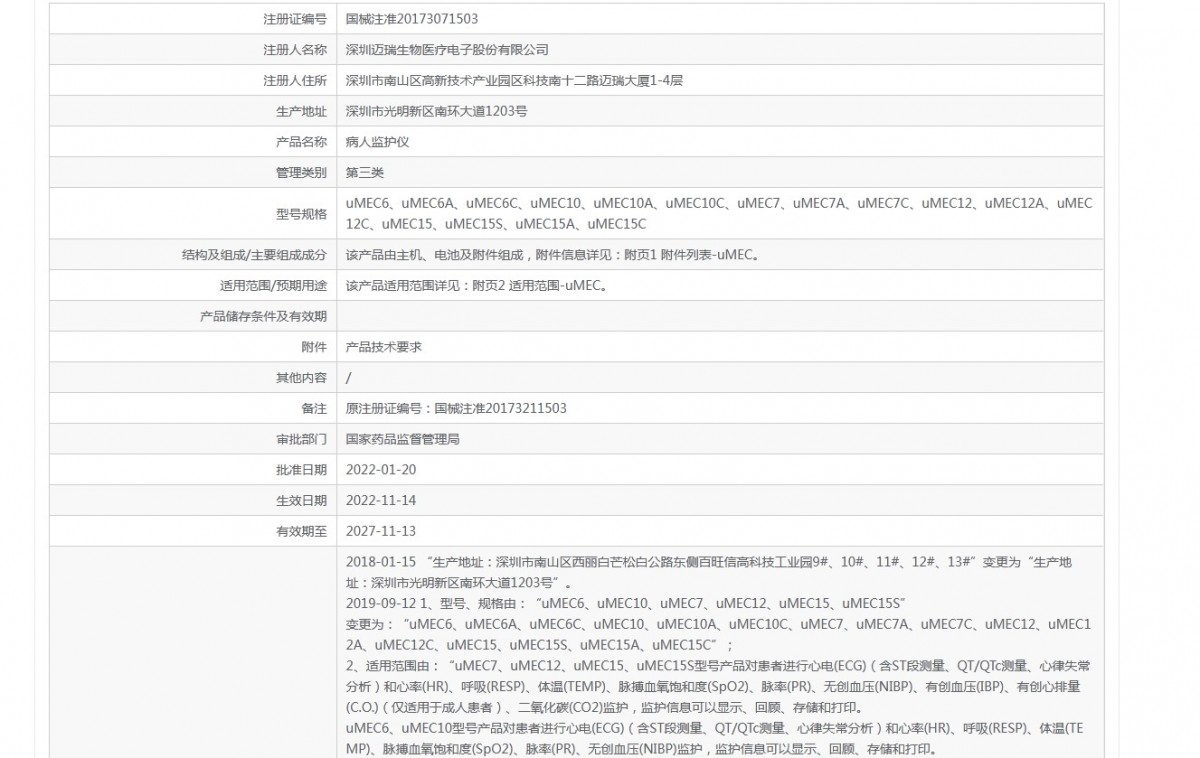Click the 批准日期 label
The width and height of the screenshot is (1200, 758).
coord(301,470)
